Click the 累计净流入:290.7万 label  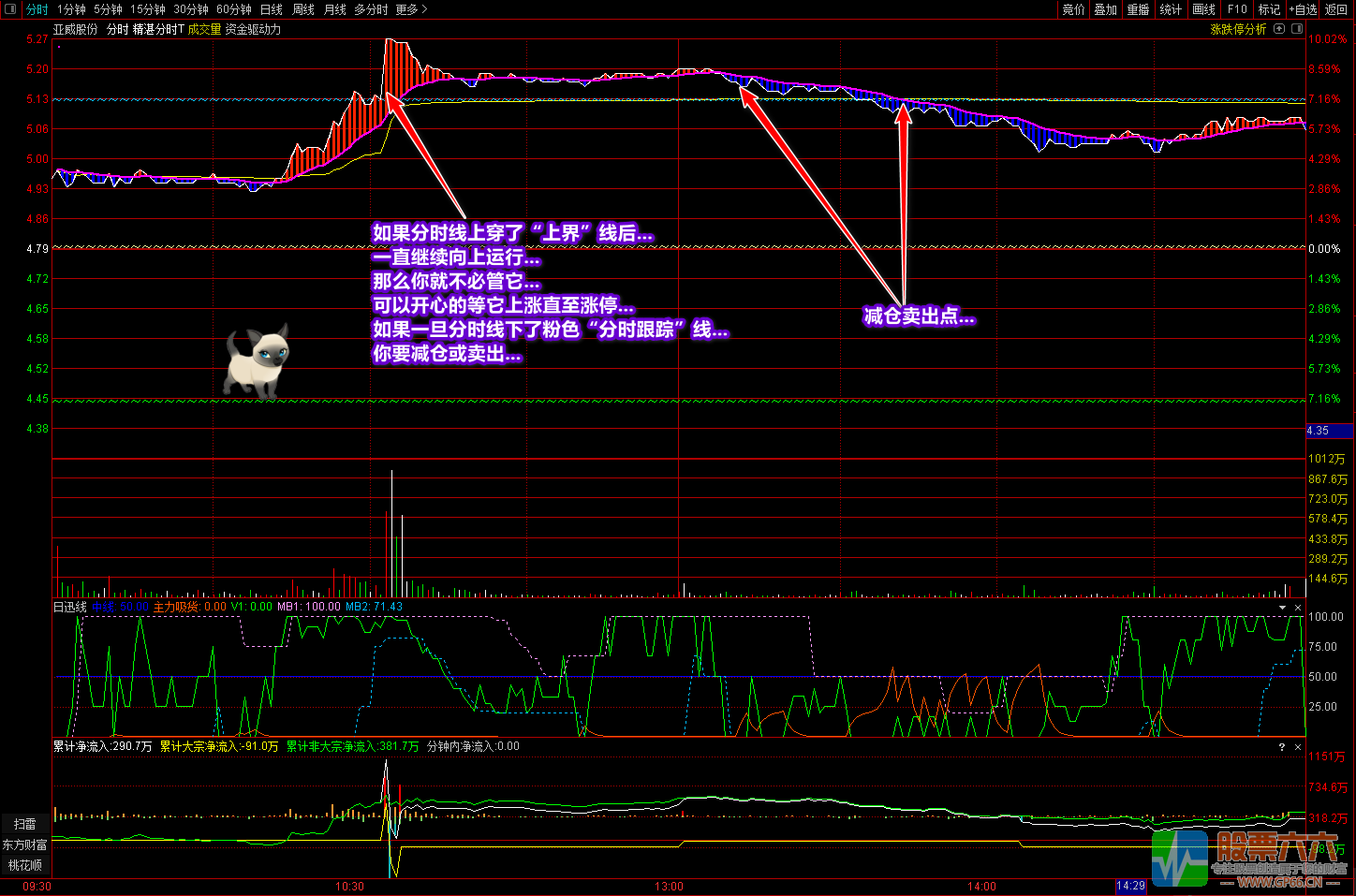point(103,746)
